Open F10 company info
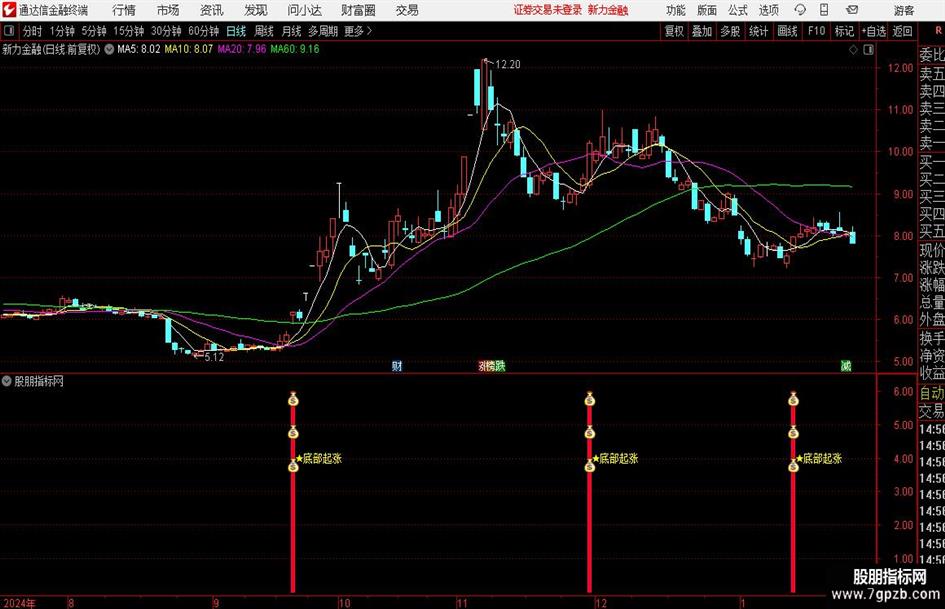 pos(817,31)
